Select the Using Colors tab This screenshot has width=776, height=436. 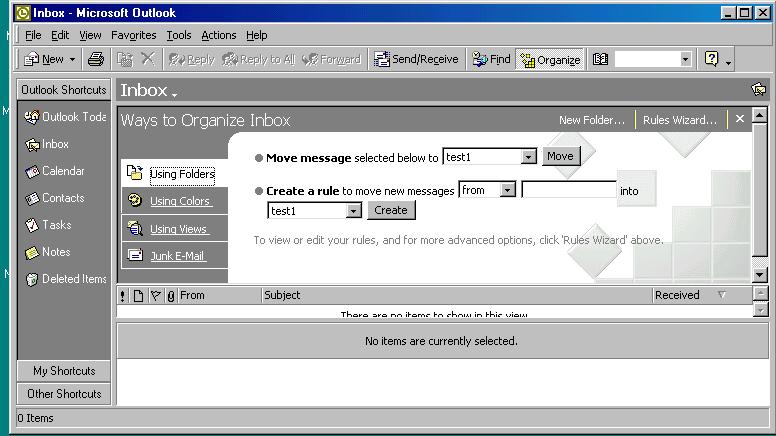click(175, 201)
